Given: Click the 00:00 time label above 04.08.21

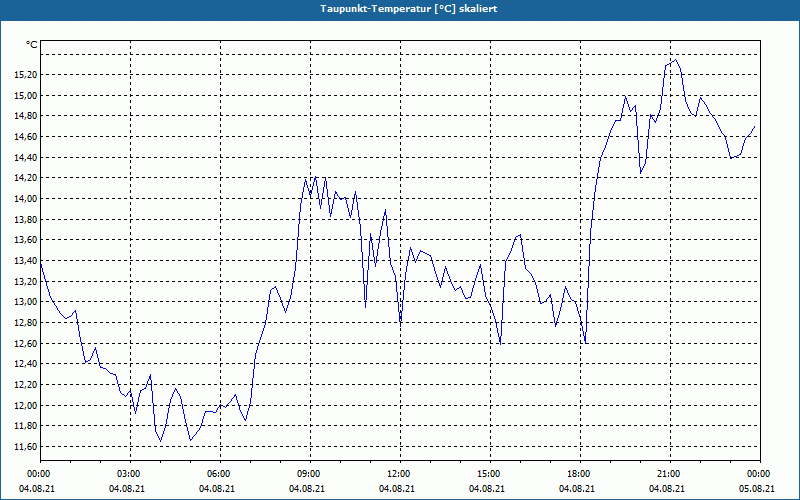Looking at the screenshot, I should coord(37,474).
